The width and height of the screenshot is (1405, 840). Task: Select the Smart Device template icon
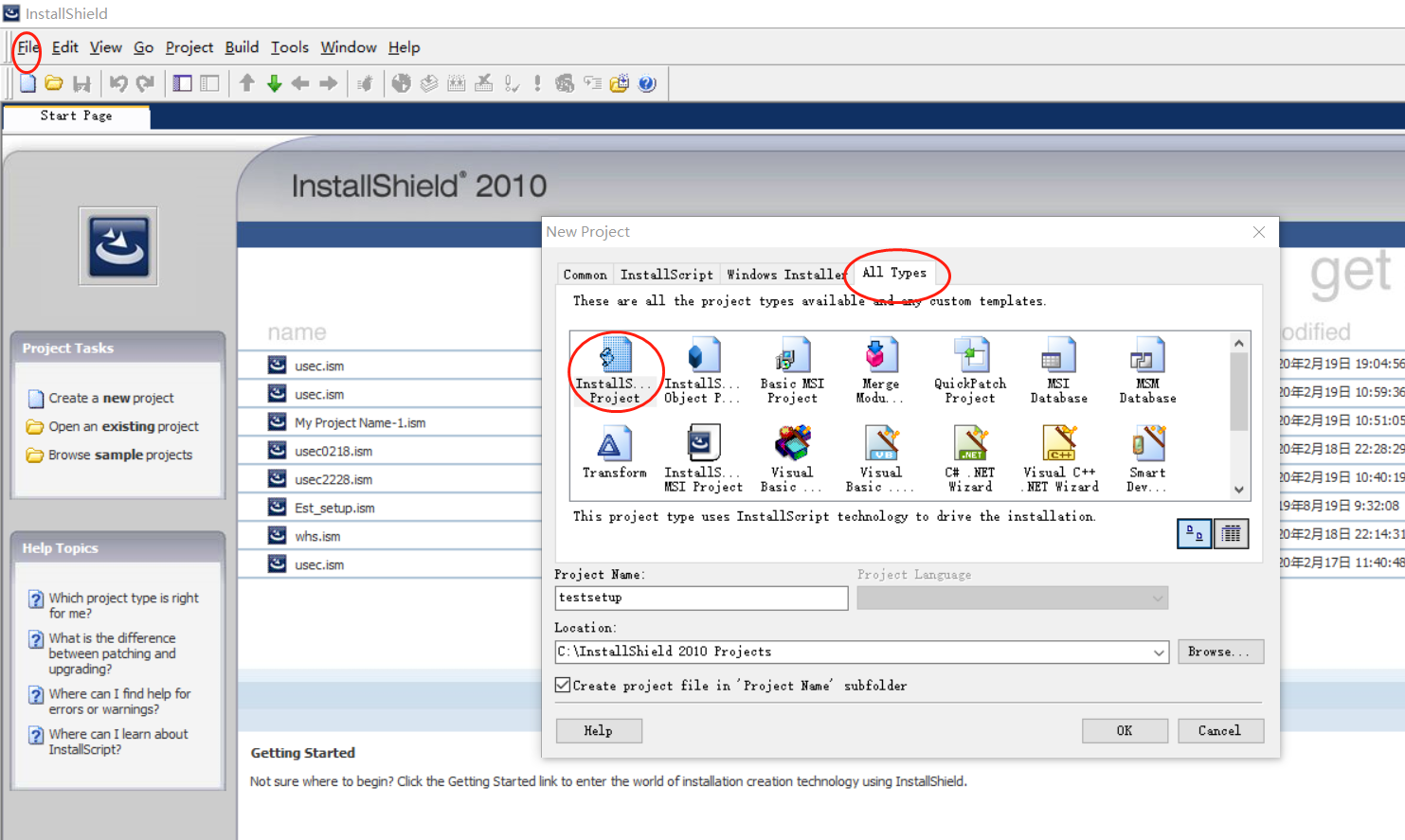1147,459
